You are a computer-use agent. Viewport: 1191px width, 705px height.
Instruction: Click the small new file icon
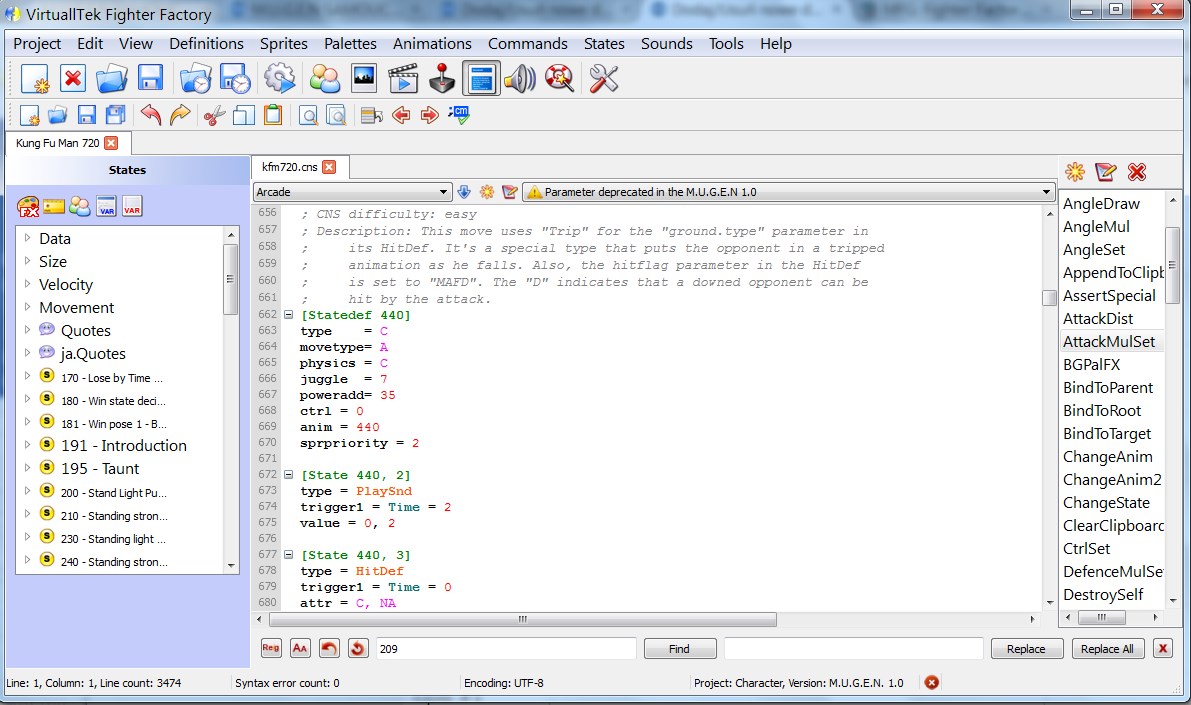click(x=29, y=115)
